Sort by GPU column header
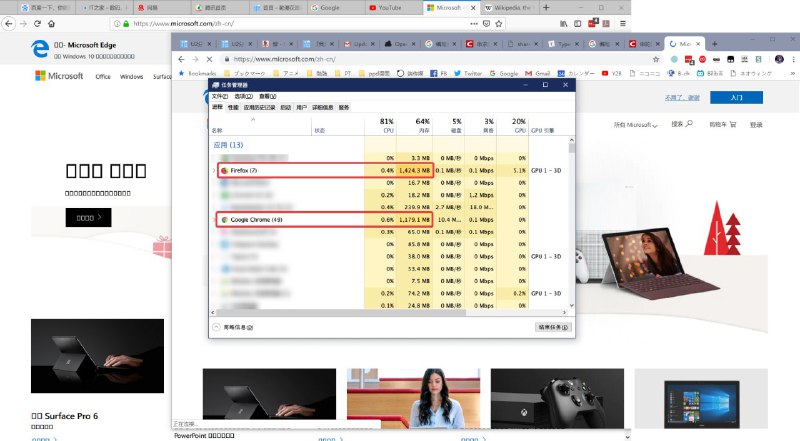This screenshot has width=800, height=441. [x=513, y=126]
